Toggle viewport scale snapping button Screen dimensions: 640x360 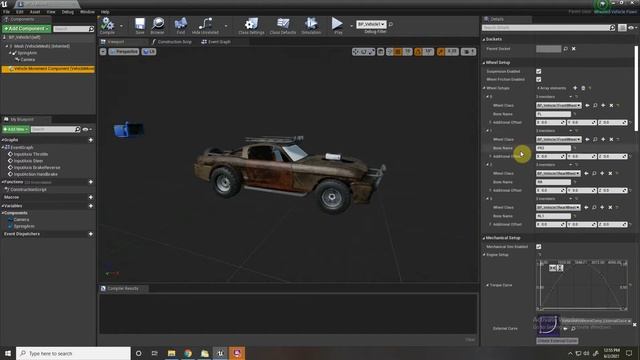pyautogui.click(x=441, y=52)
